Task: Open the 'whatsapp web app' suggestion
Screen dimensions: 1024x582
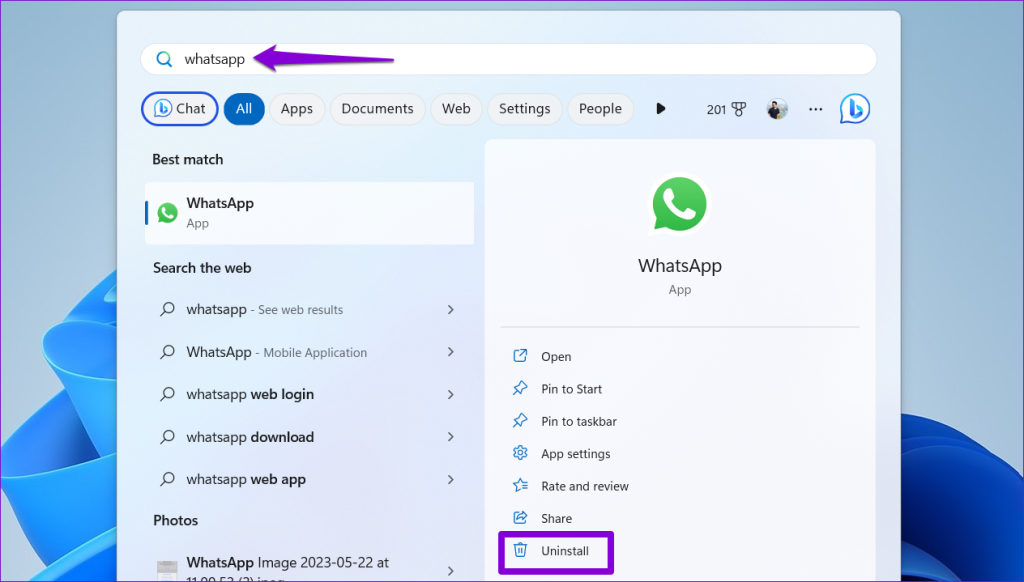Action: [310, 479]
